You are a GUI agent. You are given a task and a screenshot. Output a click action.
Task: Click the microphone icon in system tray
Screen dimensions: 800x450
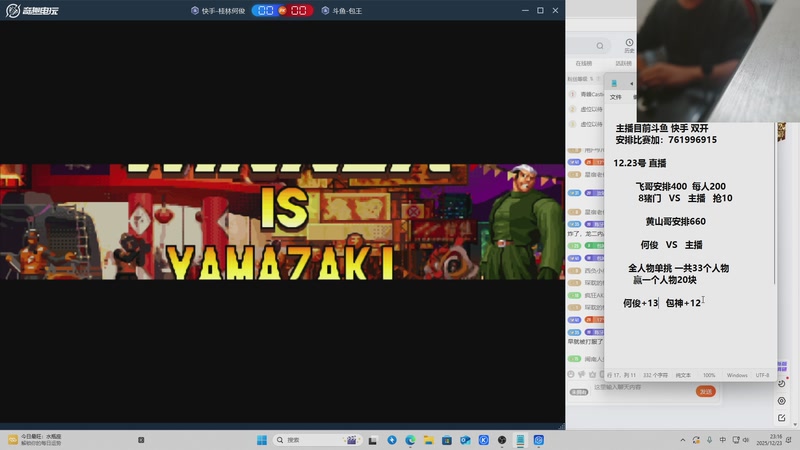[x=709, y=440]
